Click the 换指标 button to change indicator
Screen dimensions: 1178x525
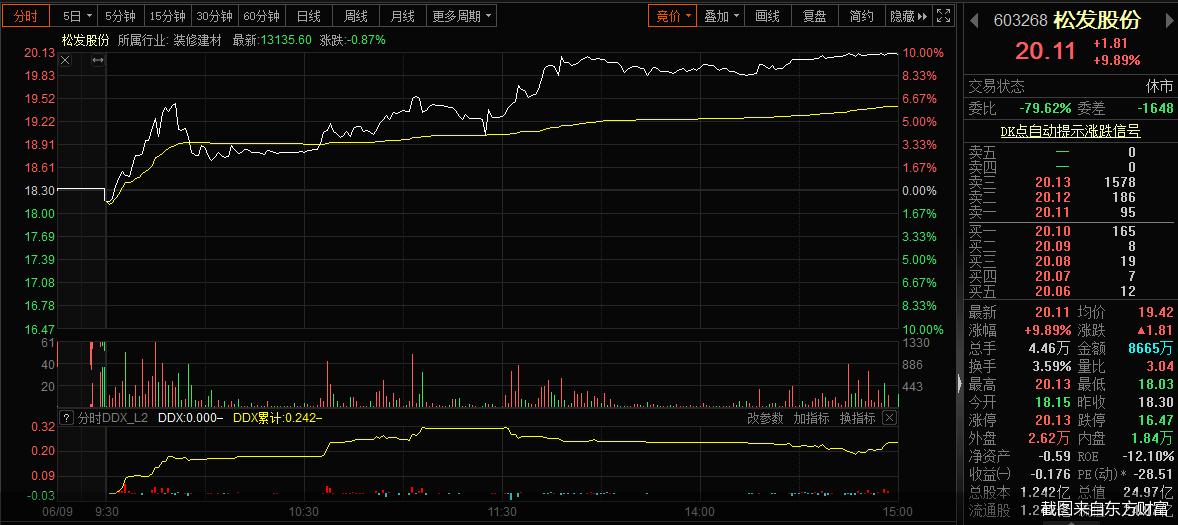tap(857, 418)
